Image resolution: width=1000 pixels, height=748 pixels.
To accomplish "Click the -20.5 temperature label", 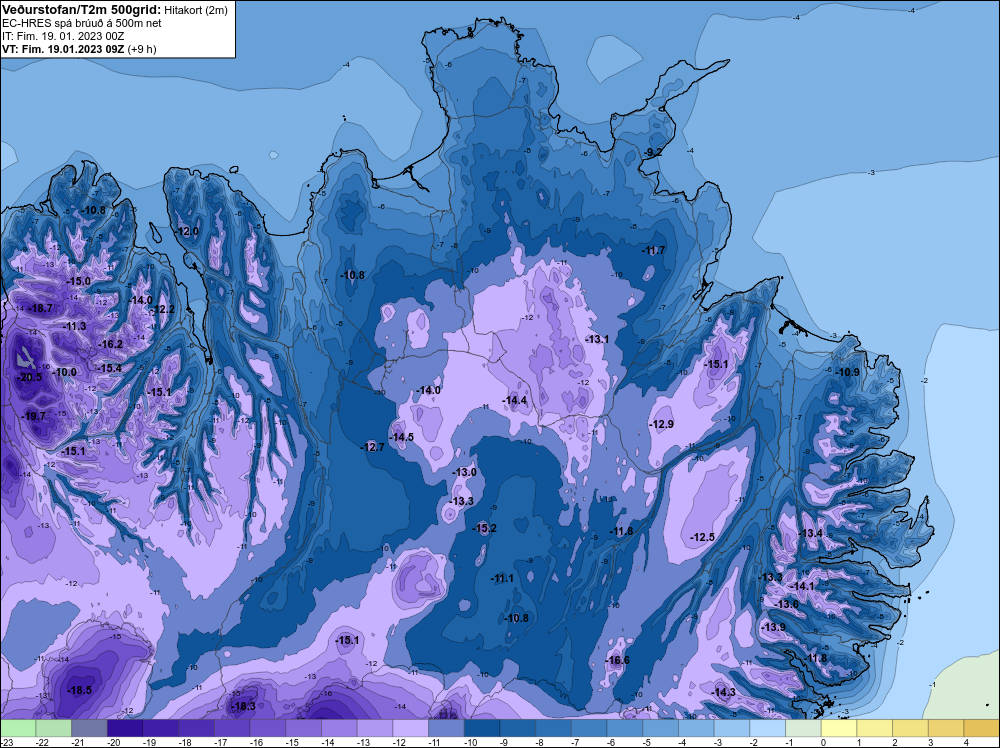I will pos(30,377).
